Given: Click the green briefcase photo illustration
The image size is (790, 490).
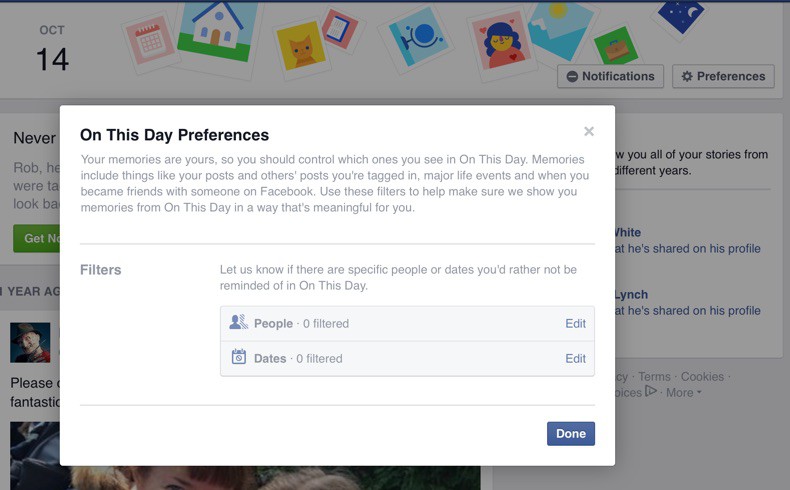Looking at the screenshot, I should [x=616, y=47].
